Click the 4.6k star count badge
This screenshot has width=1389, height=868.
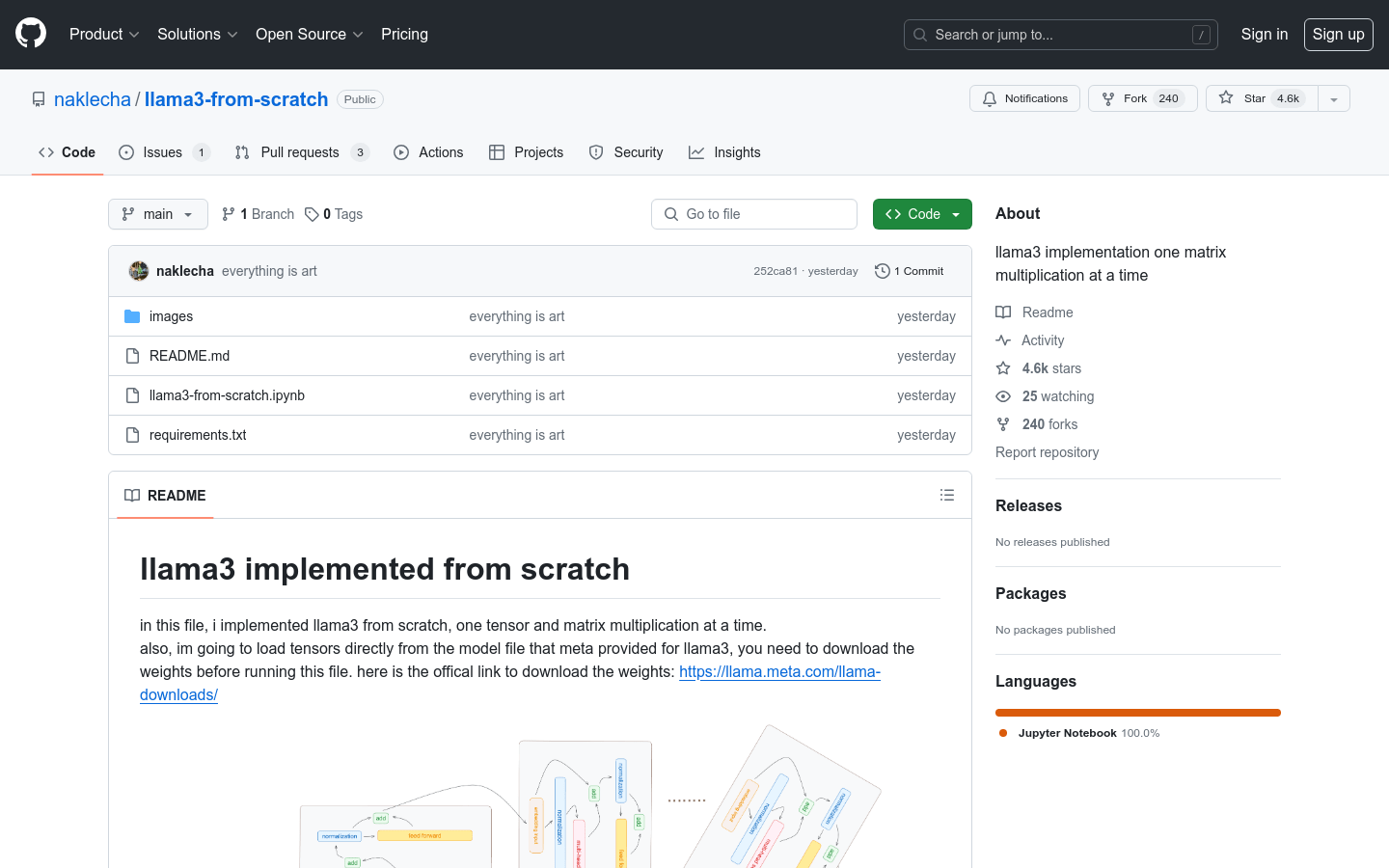(x=1288, y=98)
